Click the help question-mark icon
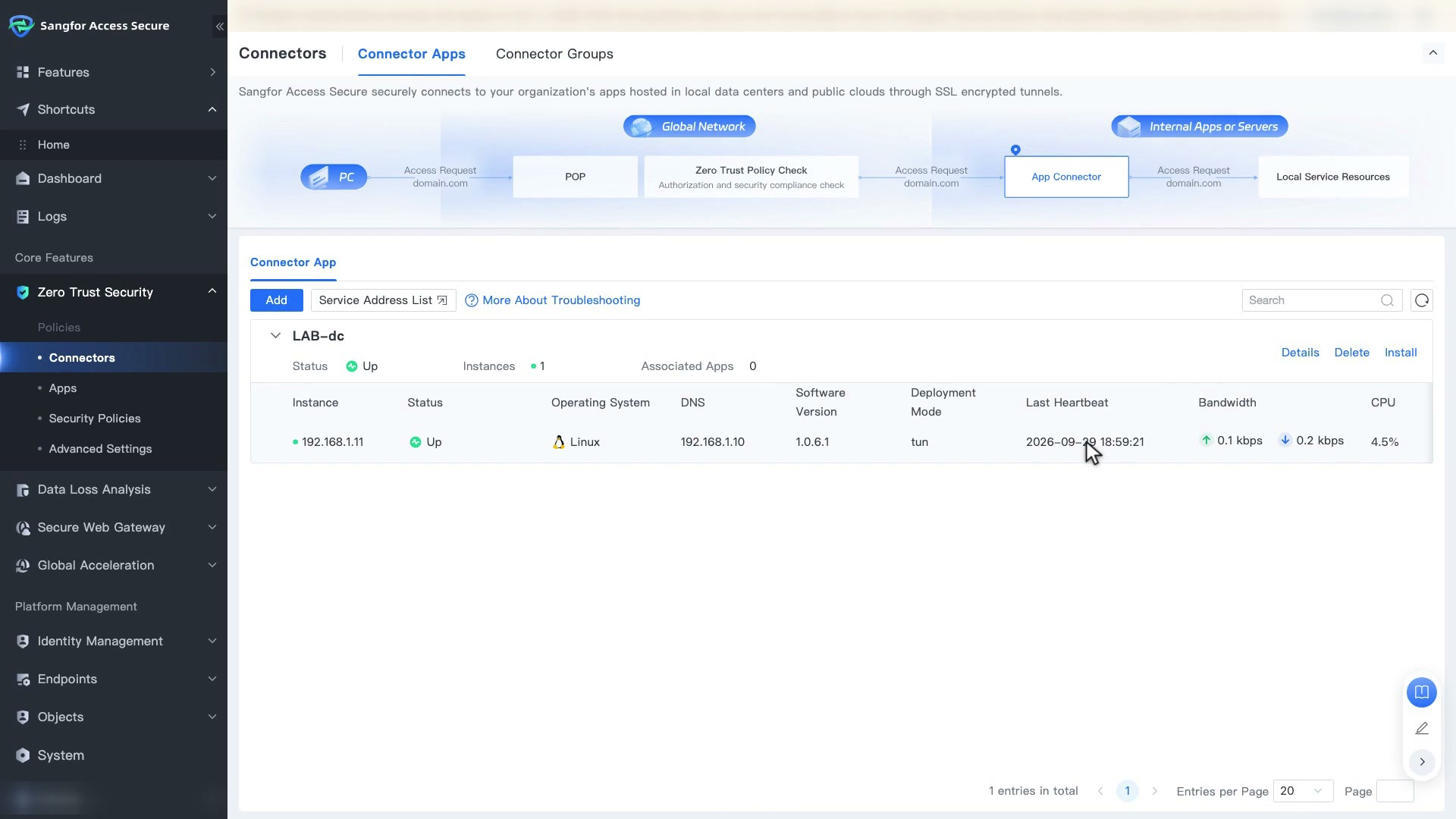Image resolution: width=1456 pixels, height=819 pixels. [471, 300]
